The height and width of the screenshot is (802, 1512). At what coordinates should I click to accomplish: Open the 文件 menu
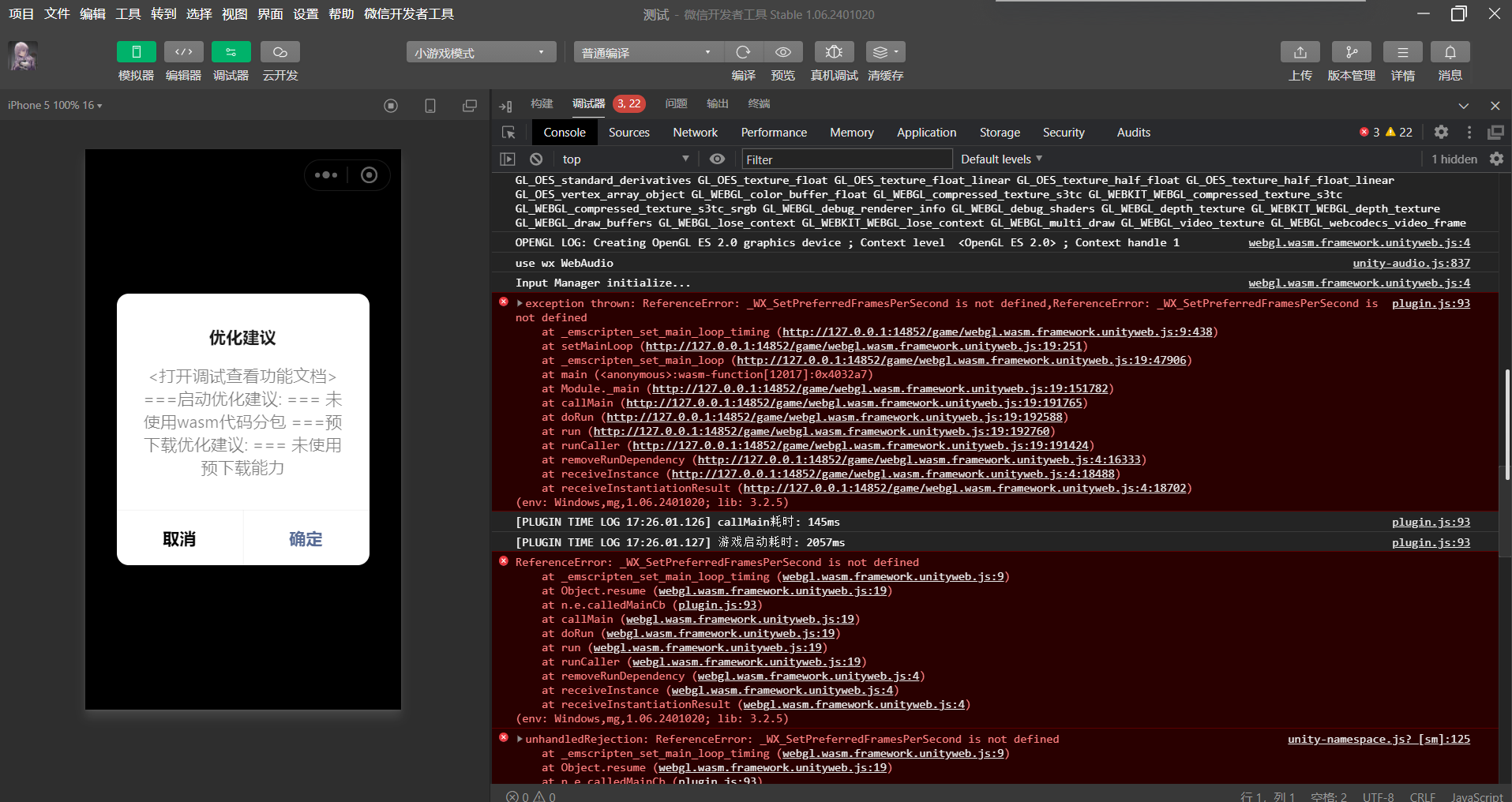[x=57, y=14]
